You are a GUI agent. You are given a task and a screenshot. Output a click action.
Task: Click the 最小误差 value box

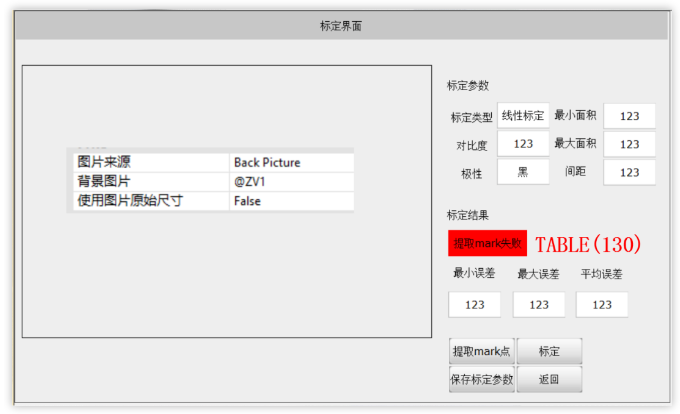click(x=474, y=305)
